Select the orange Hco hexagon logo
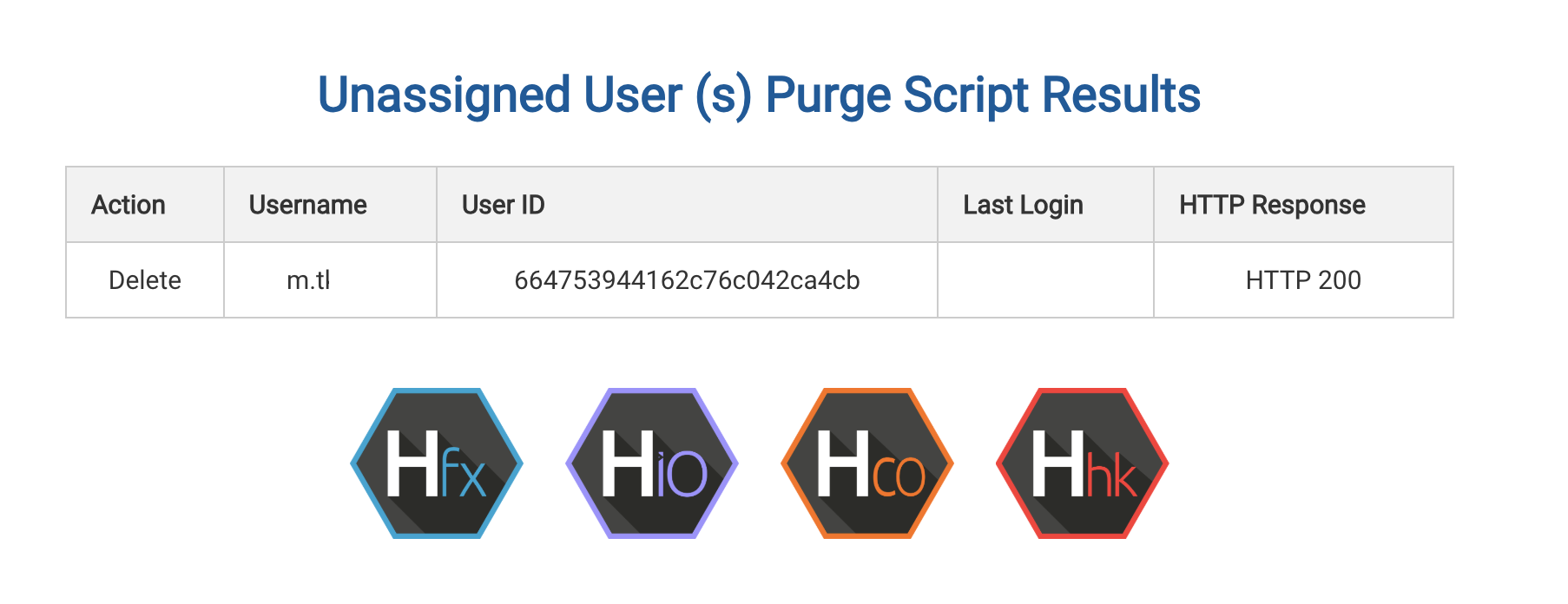Viewport: 1568px width, 604px height. [866, 463]
